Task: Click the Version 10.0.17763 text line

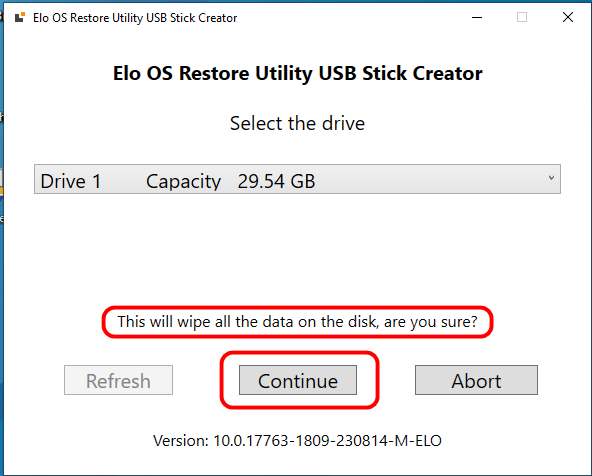Action: (297, 441)
